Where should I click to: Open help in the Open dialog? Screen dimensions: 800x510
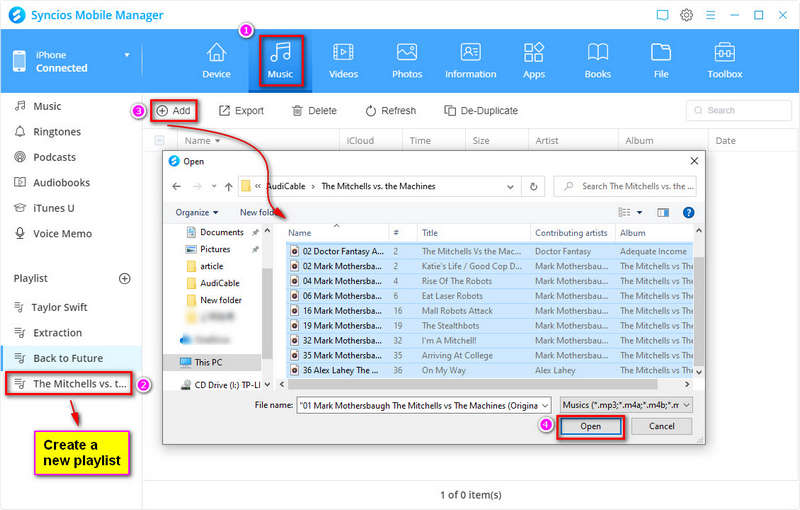pyautogui.click(x=688, y=213)
